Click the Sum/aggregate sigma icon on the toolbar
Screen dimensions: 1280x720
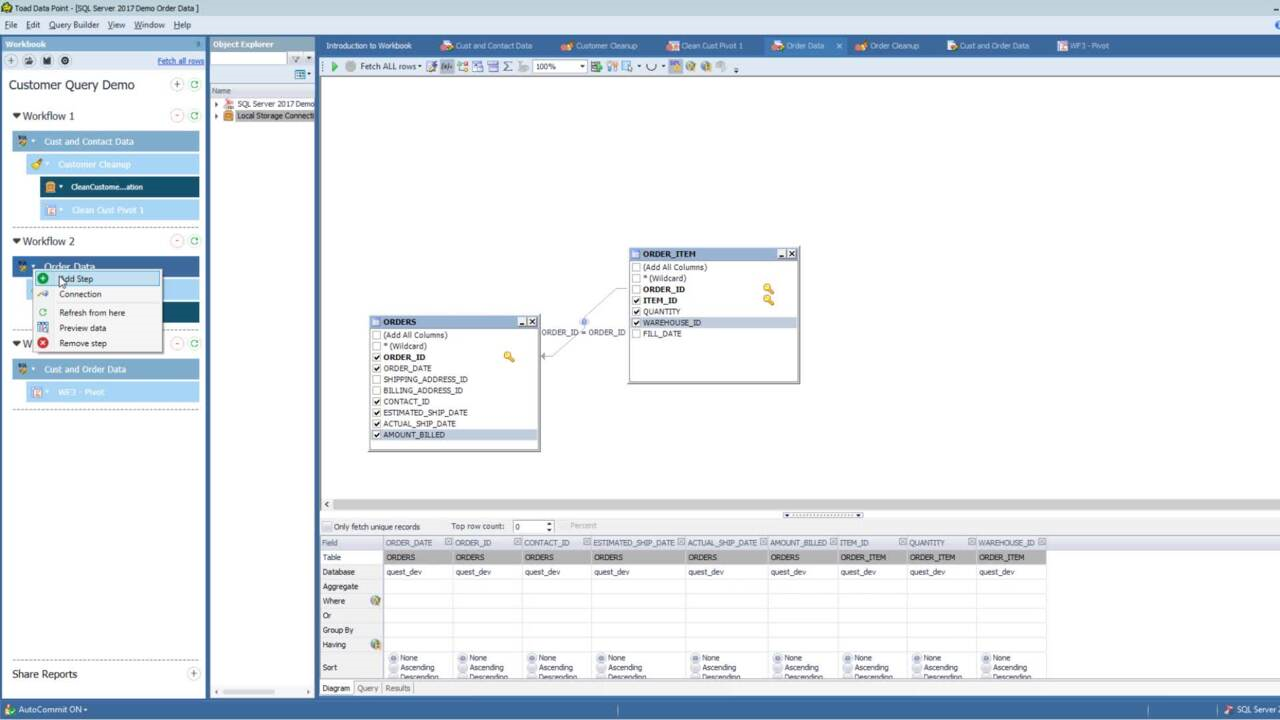(509, 66)
